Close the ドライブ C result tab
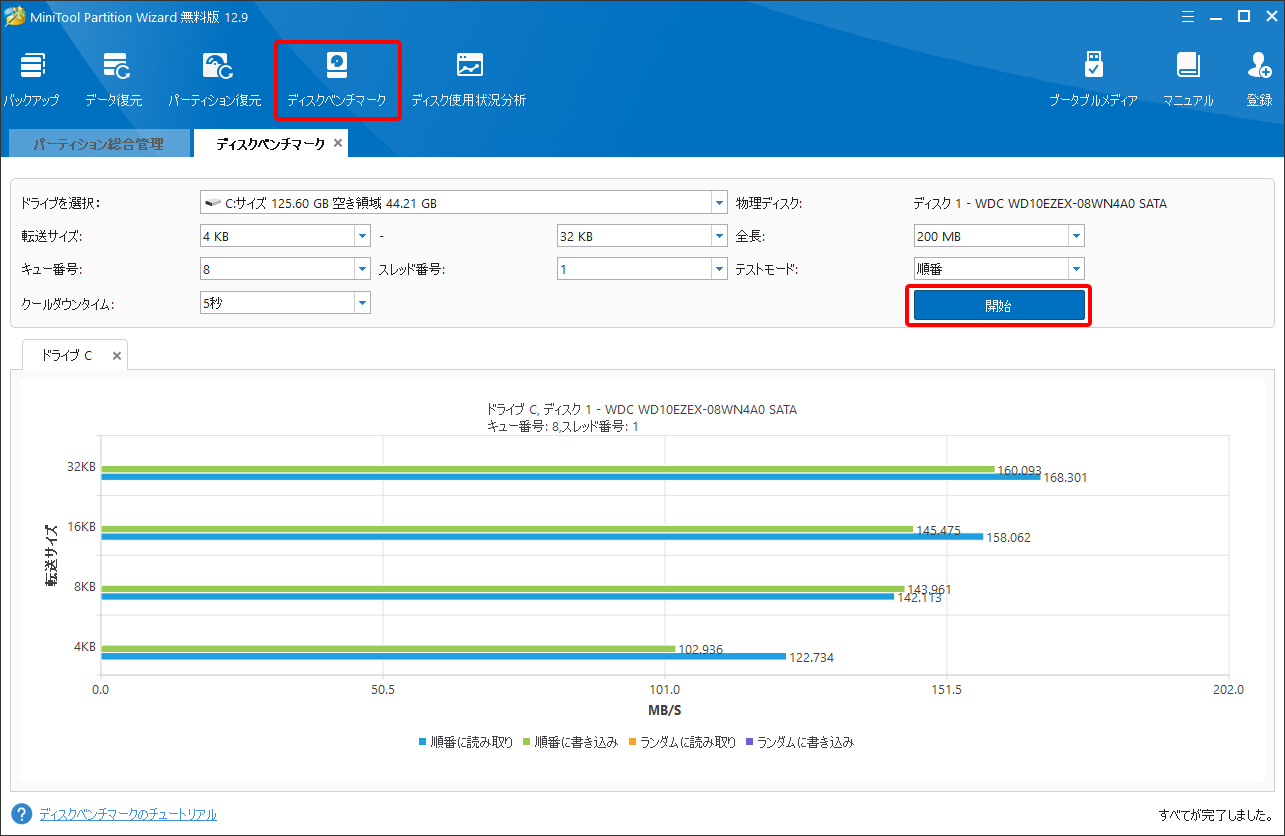1285x836 pixels. pyautogui.click(x=117, y=355)
